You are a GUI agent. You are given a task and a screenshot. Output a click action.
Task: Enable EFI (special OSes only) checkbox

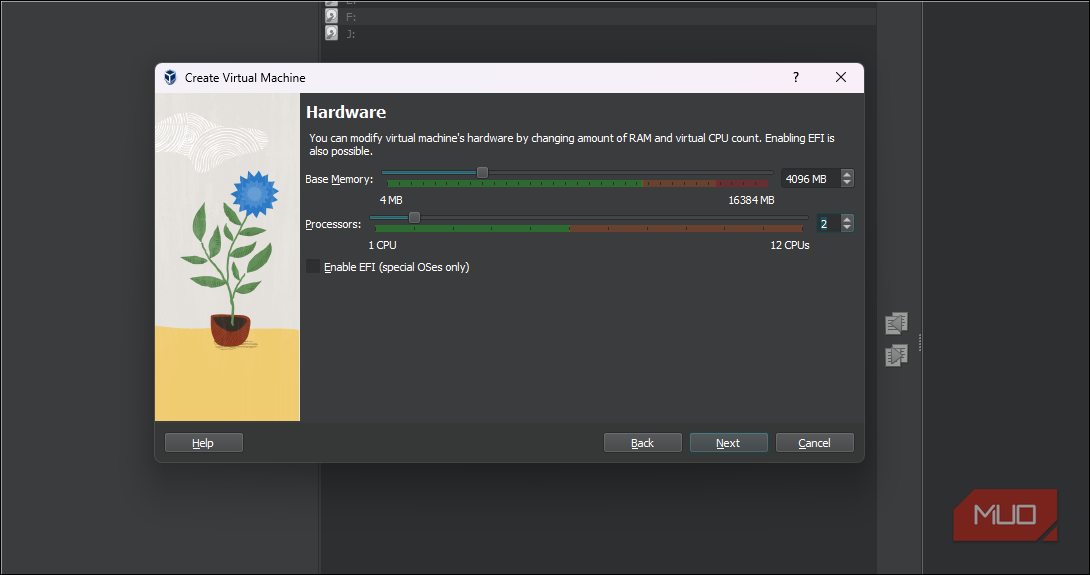[x=313, y=266]
